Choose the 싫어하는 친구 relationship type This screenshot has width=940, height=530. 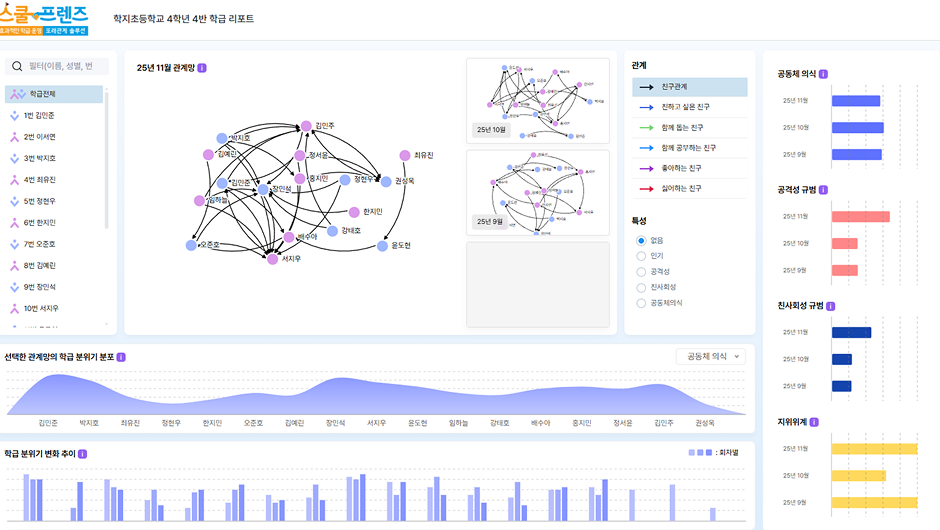pyautogui.click(x=689, y=188)
